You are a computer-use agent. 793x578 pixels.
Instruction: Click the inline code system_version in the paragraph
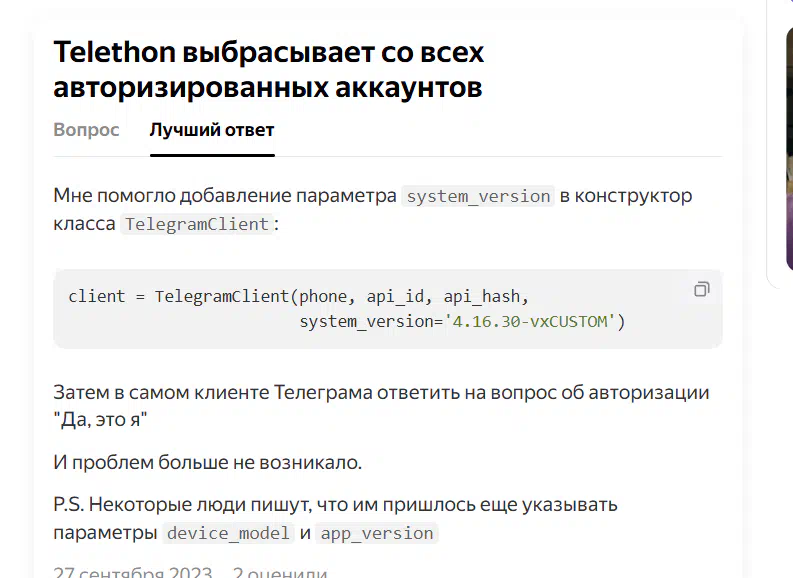point(478,196)
